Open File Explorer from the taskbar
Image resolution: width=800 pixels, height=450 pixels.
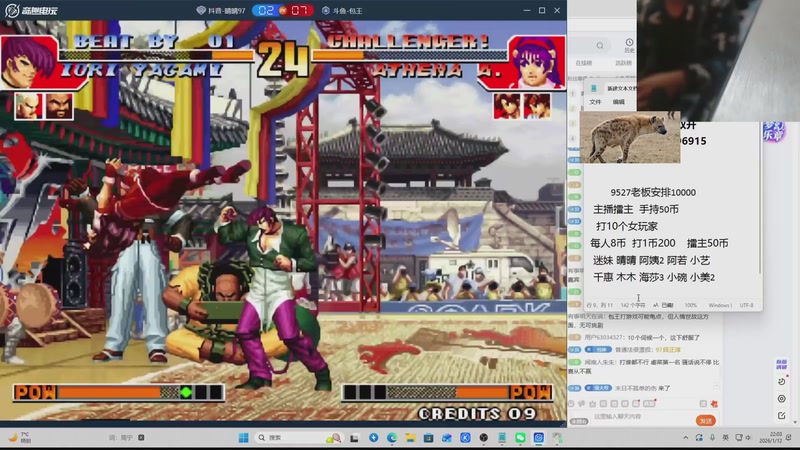(x=410, y=437)
